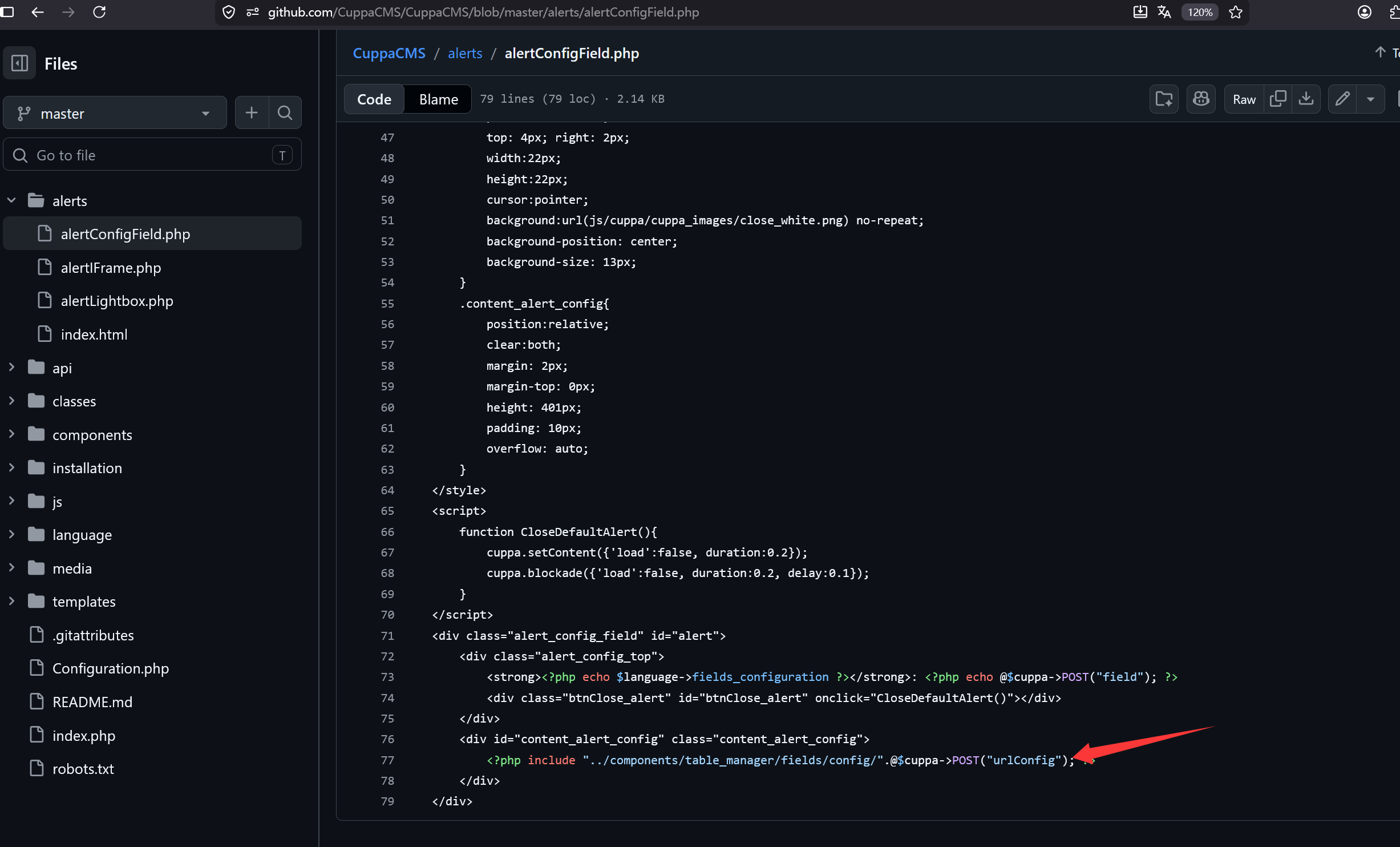Screen dimensions: 1400x847
Task: Click the 120% zoom indicator
Action: pyautogui.click(x=1200, y=12)
